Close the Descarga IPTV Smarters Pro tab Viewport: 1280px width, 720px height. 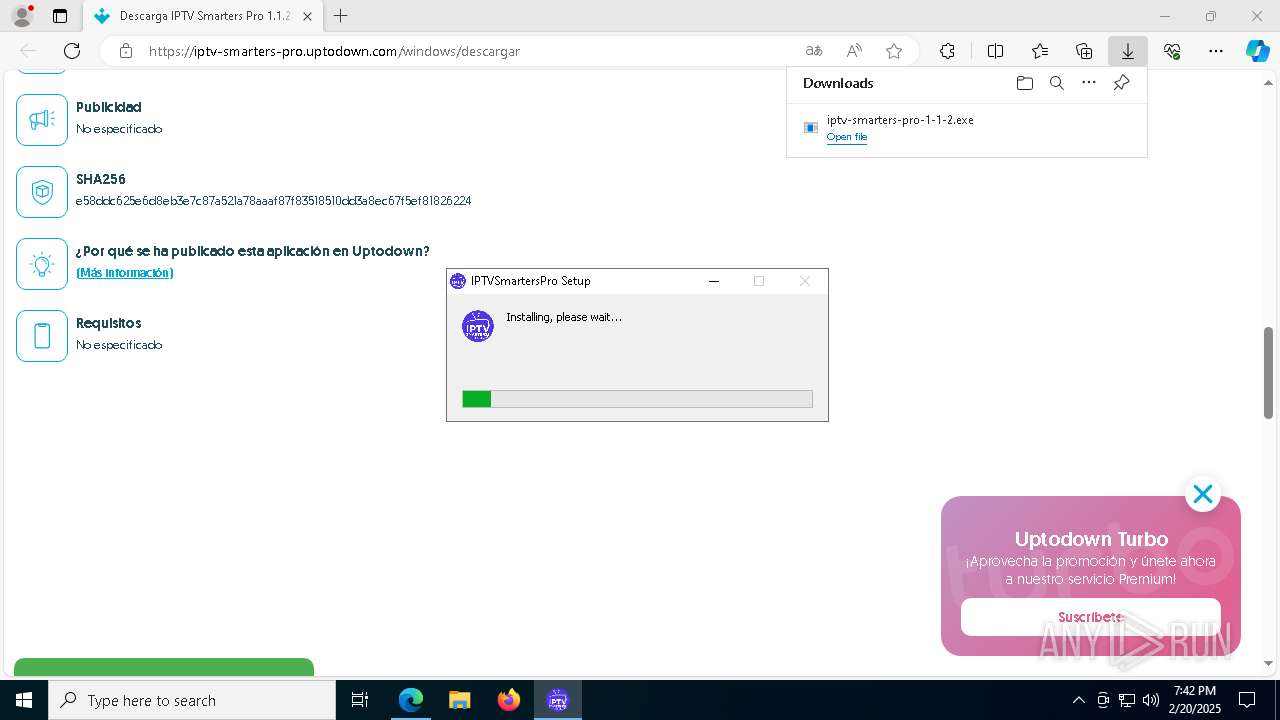tap(307, 16)
